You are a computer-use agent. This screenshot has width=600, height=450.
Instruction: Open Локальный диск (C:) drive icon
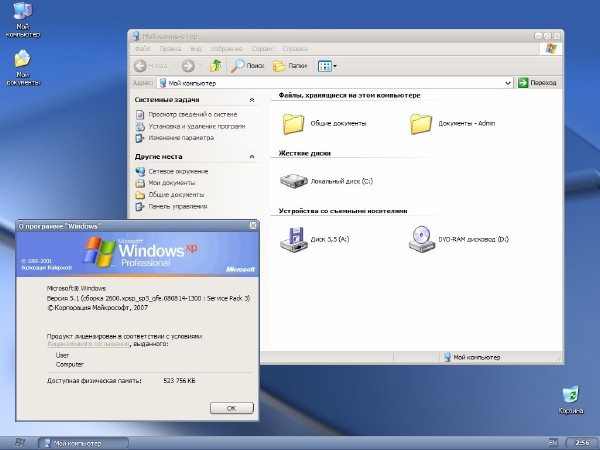point(293,181)
